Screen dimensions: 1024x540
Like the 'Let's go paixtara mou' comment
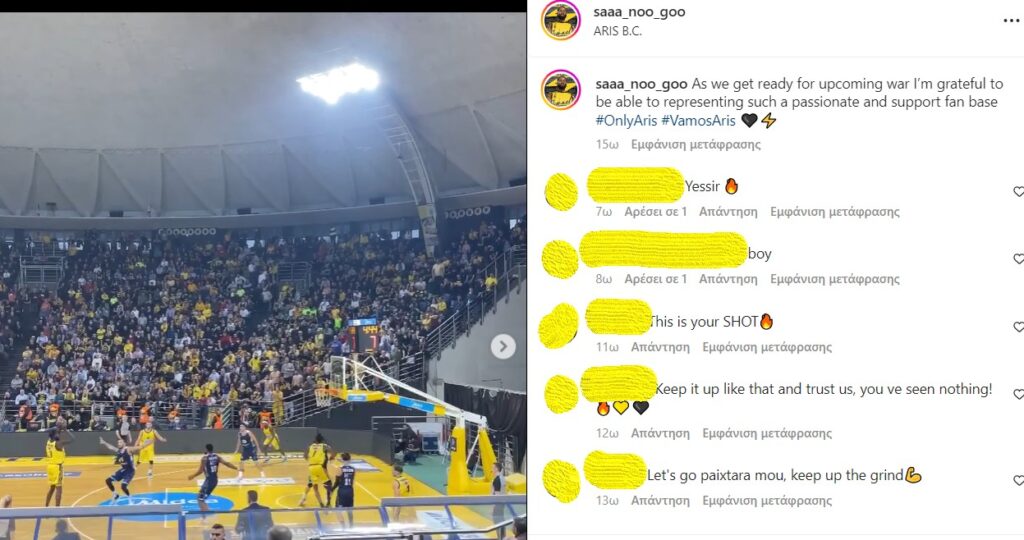click(x=1018, y=480)
